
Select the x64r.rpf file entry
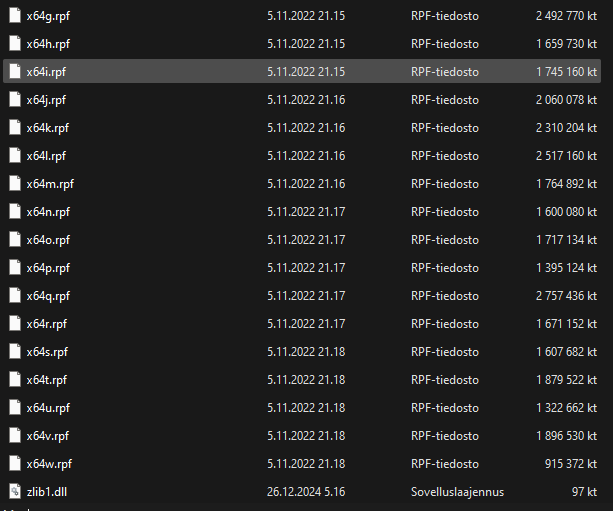(x=47, y=323)
